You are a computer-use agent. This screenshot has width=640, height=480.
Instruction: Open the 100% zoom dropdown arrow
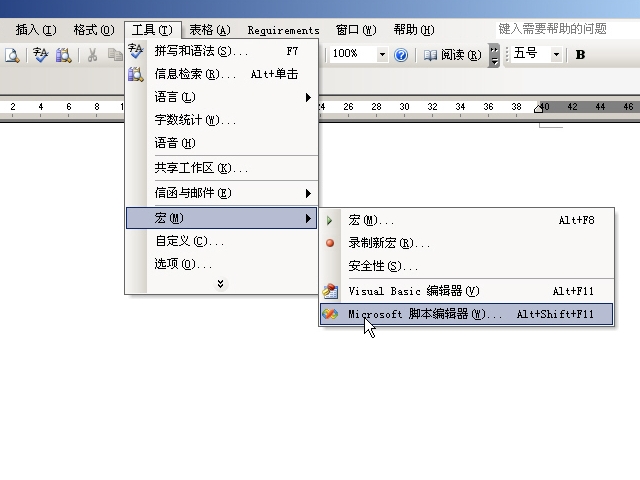[382, 54]
